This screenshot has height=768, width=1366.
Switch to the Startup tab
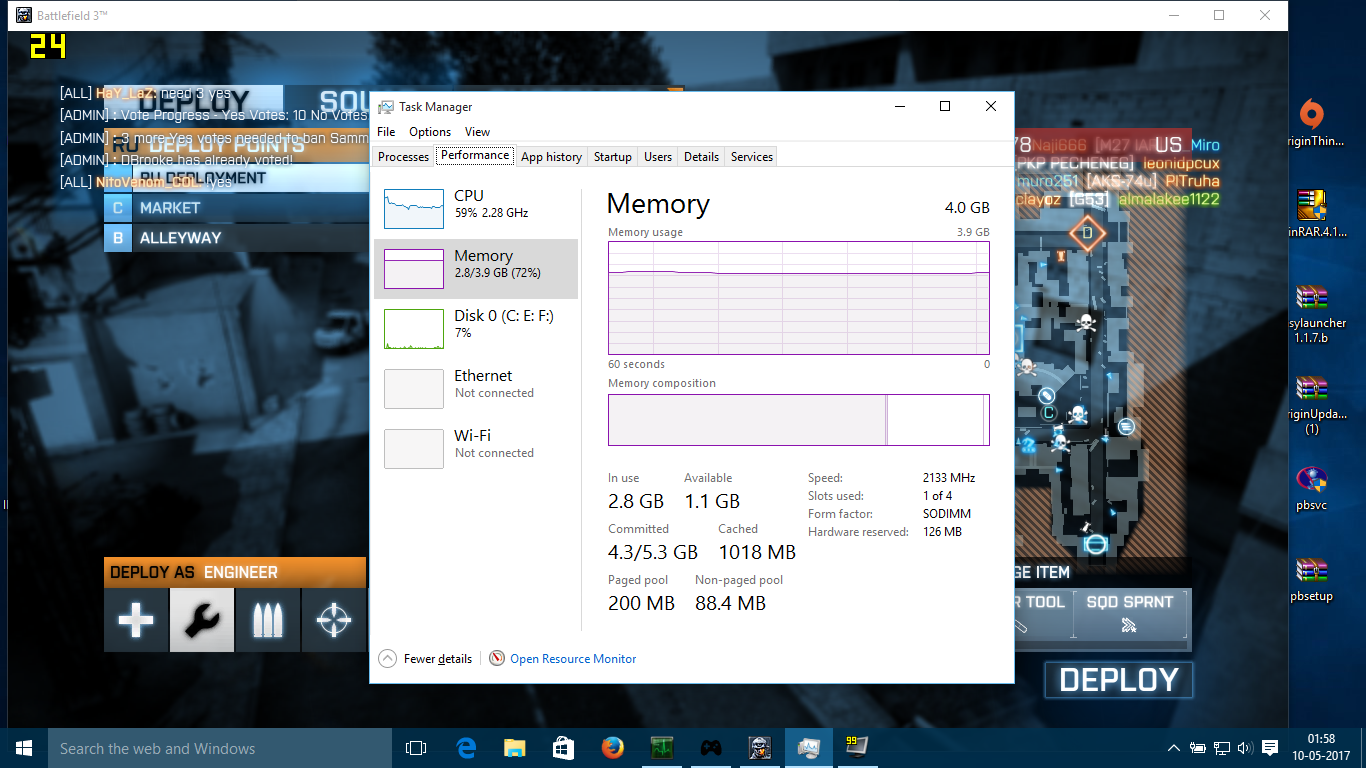pyautogui.click(x=613, y=157)
